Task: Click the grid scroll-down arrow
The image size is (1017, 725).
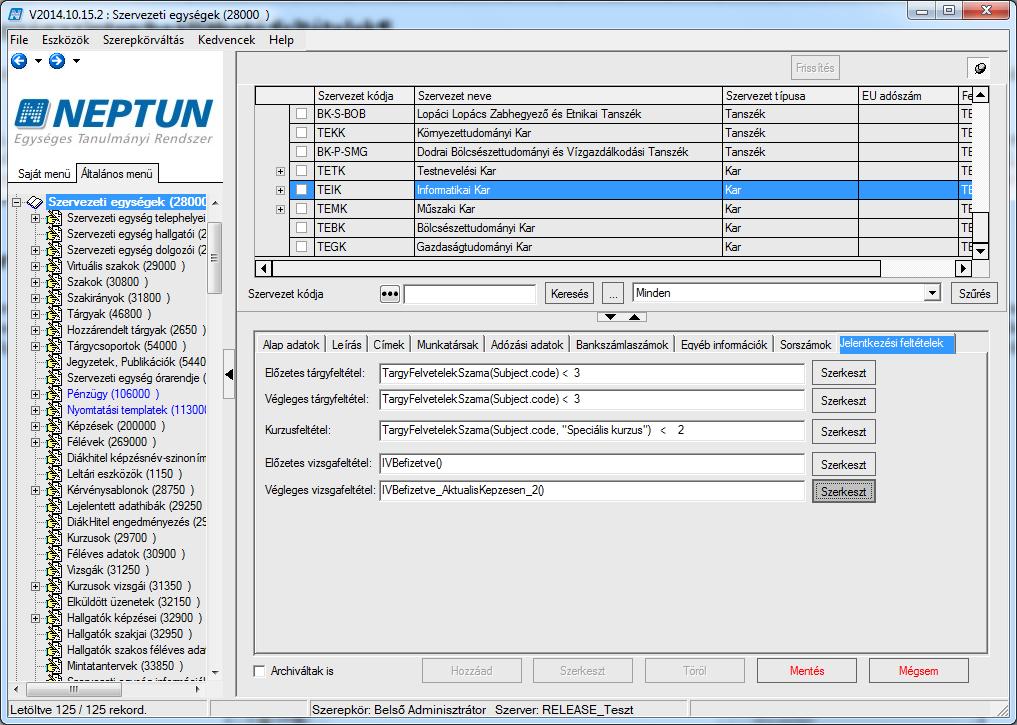Action: coord(981,251)
